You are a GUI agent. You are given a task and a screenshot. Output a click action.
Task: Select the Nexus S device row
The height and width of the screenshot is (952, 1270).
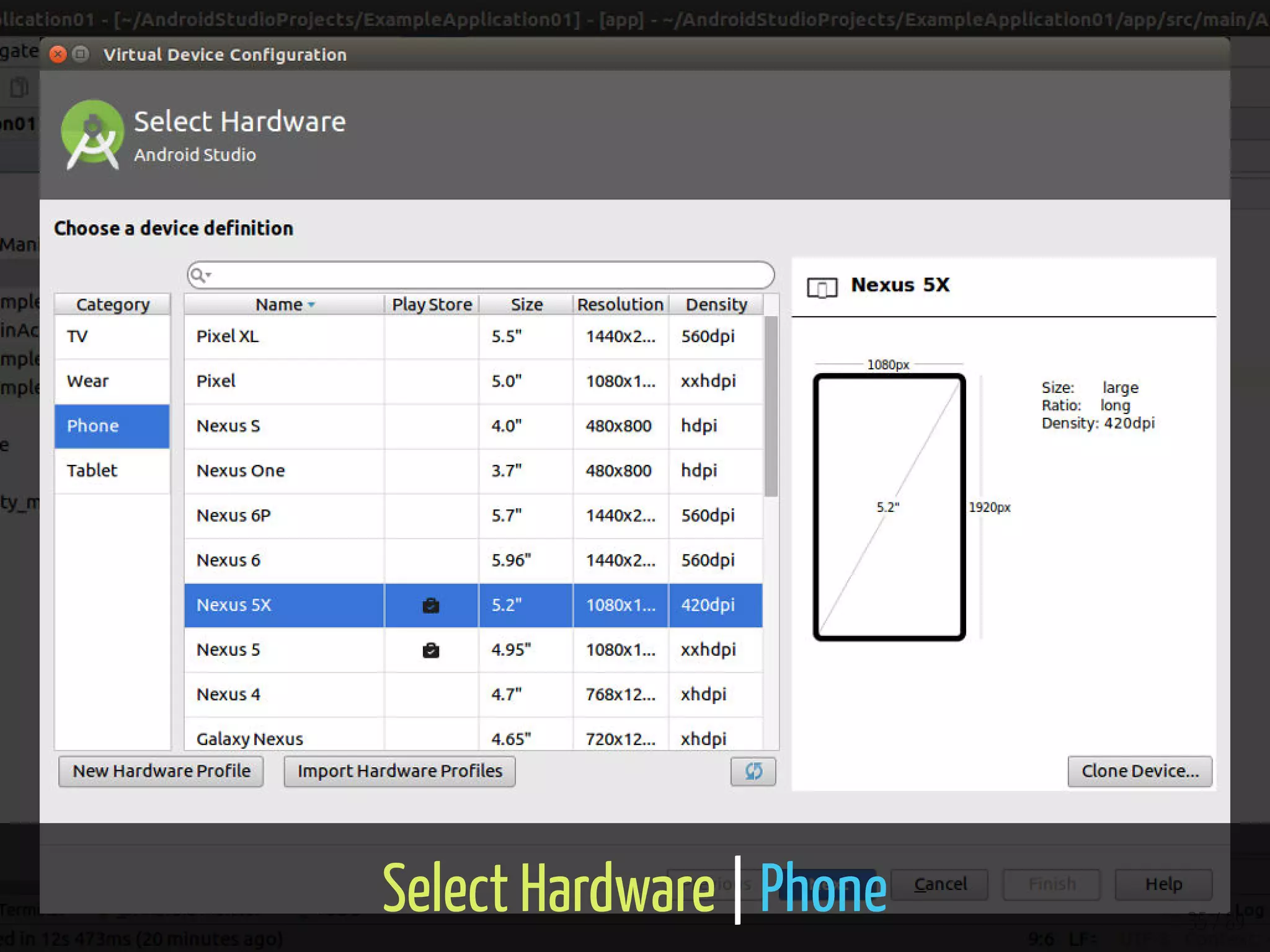pyautogui.click(x=473, y=426)
